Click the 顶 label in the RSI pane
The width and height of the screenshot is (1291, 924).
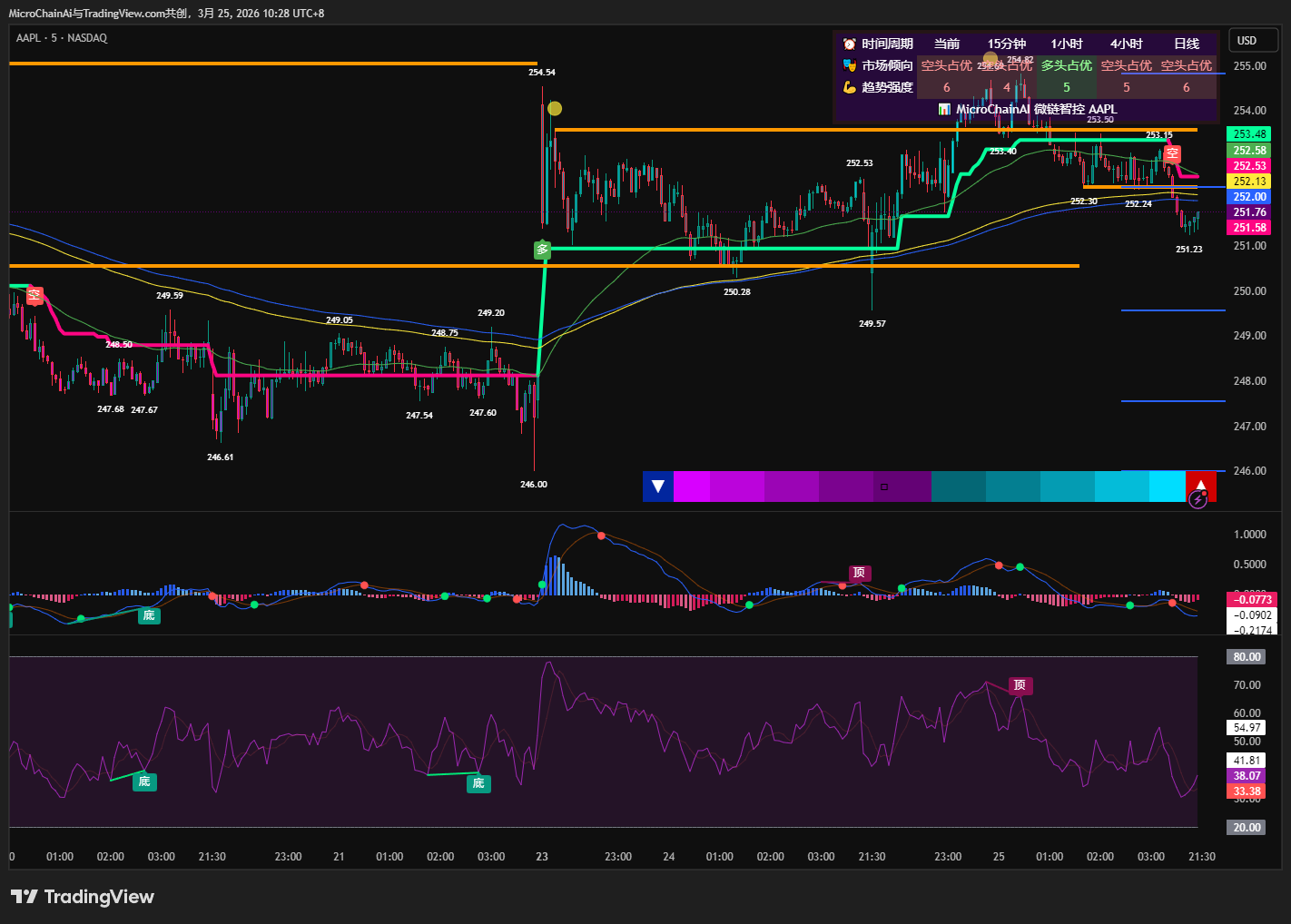[1020, 685]
